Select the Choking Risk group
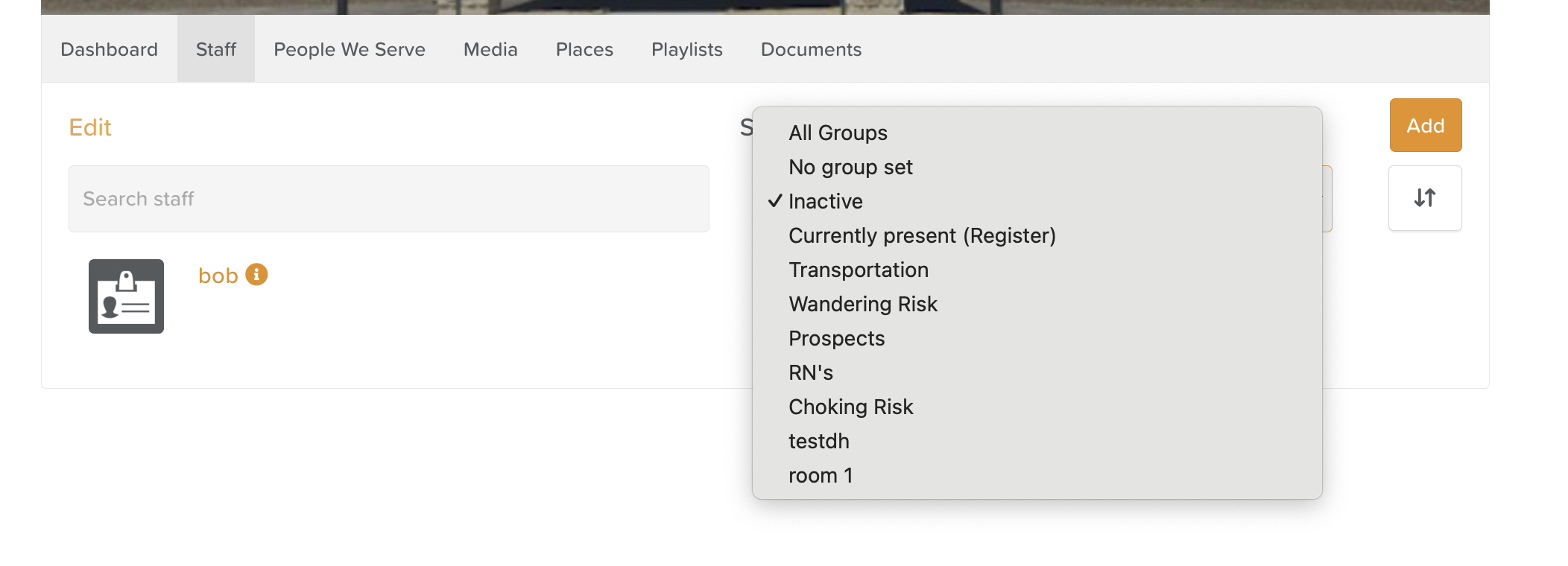This screenshot has height=566, width=1568. (850, 407)
